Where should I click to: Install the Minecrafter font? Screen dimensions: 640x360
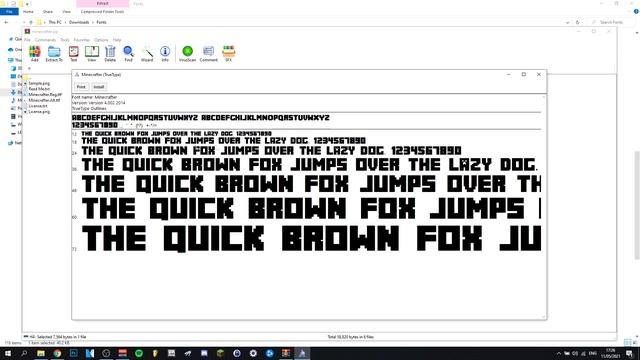click(x=99, y=87)
